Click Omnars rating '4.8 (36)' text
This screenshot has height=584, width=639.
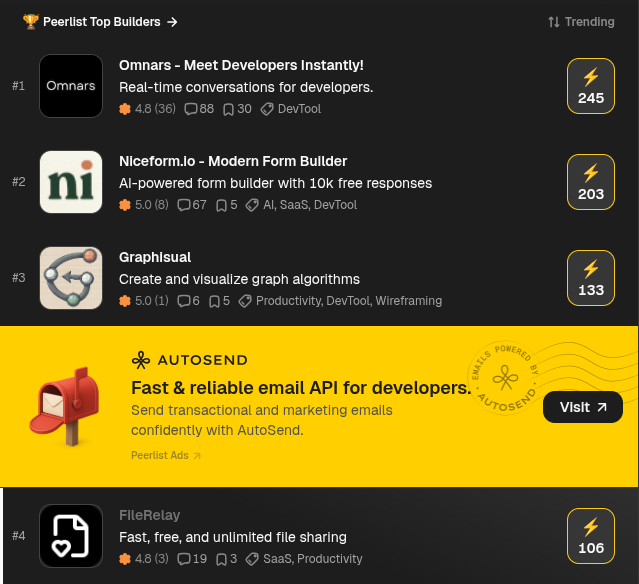tap(155, 109)
